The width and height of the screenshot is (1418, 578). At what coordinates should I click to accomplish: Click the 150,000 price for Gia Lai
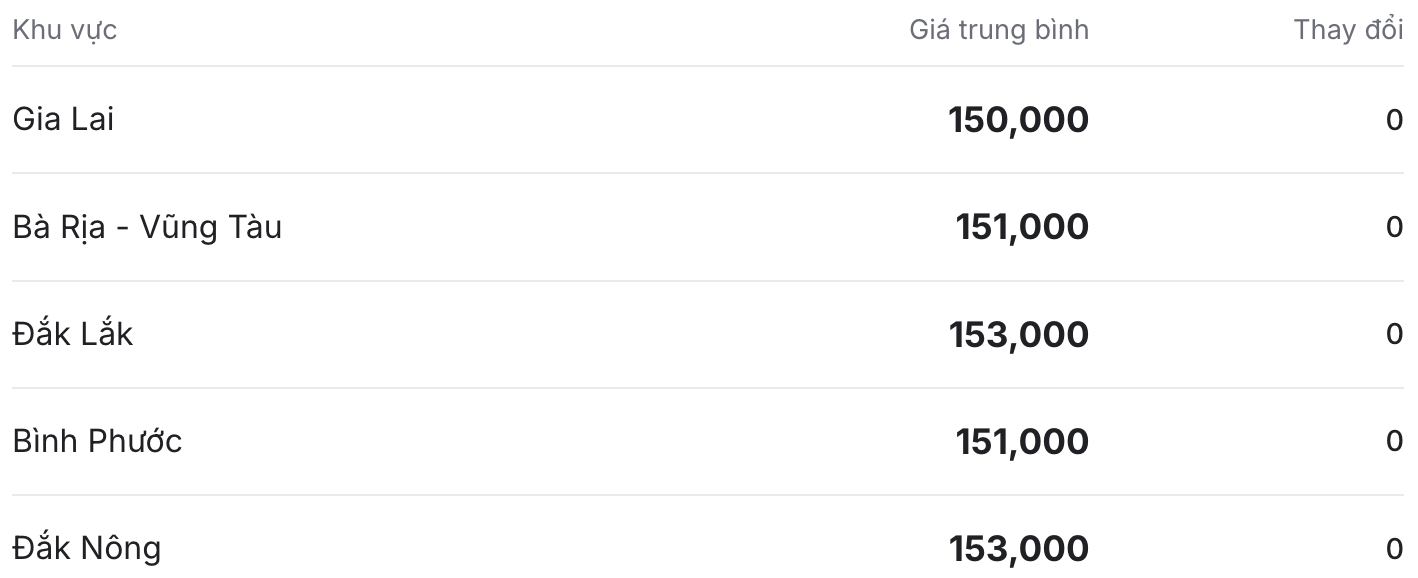pos(1018,120)
